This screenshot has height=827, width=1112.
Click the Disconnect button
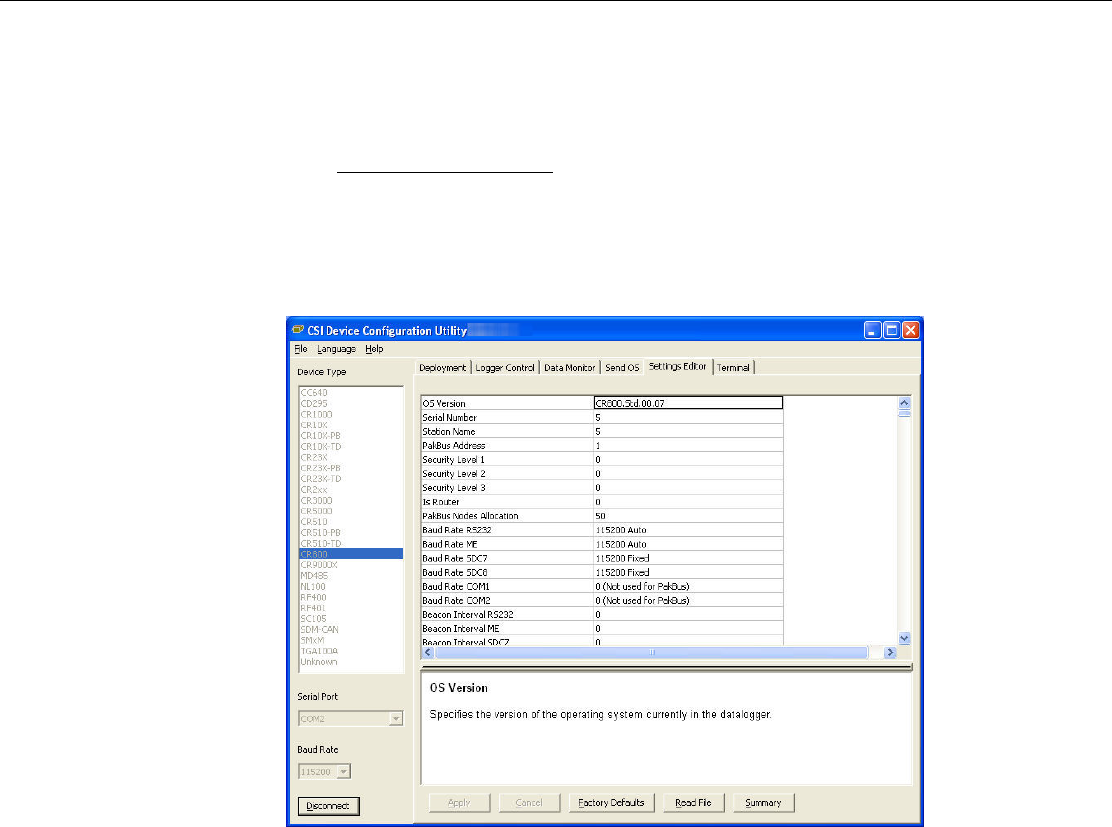tap(328, 806)
